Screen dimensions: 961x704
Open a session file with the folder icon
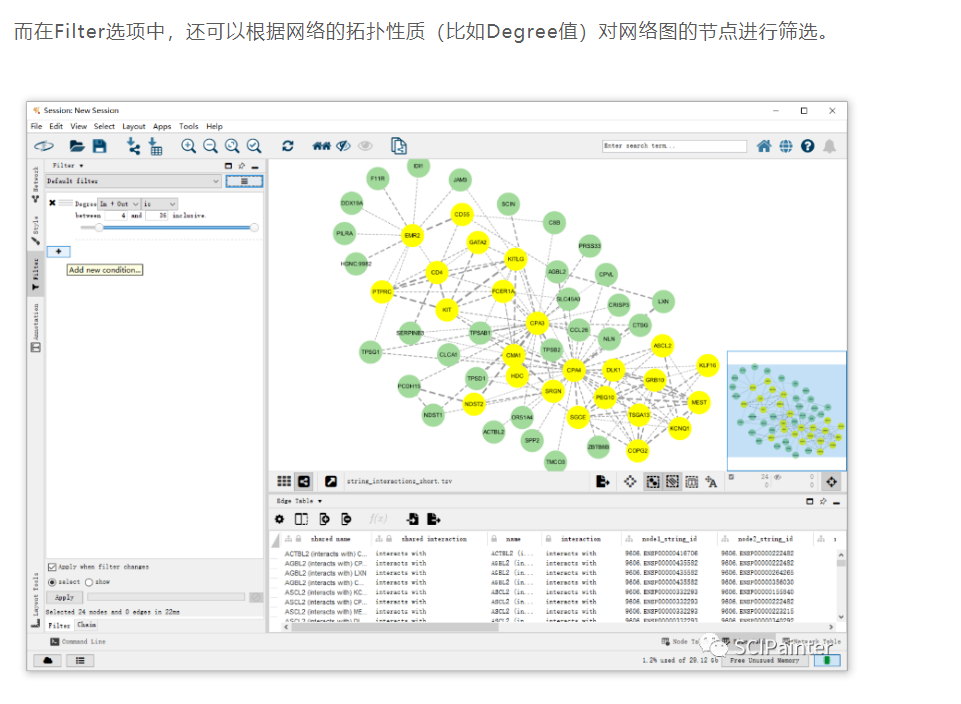(x=77, y=146)
